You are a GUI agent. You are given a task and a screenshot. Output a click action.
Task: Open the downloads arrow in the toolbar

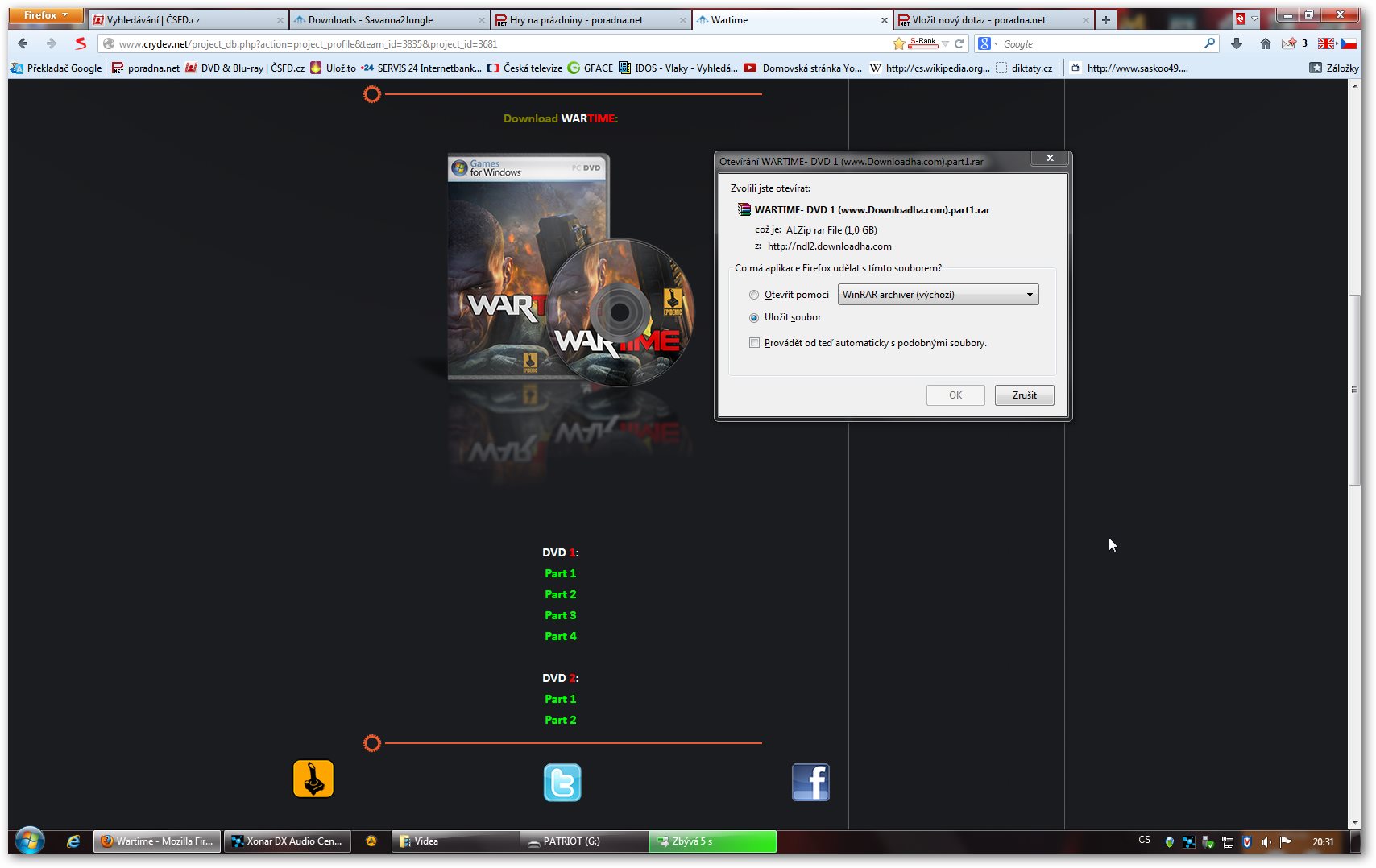tap(1237, 43)
